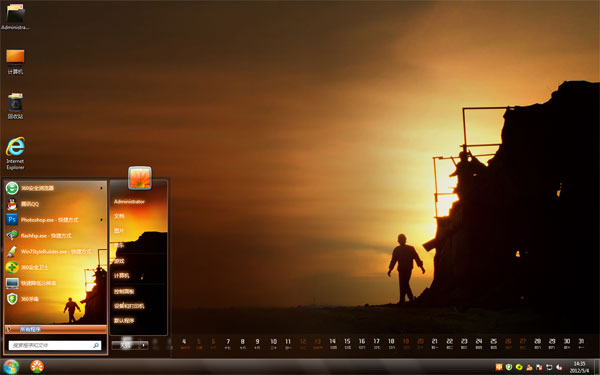
Task: Select the recycle bin desktop icon
Action: (15, 106)
